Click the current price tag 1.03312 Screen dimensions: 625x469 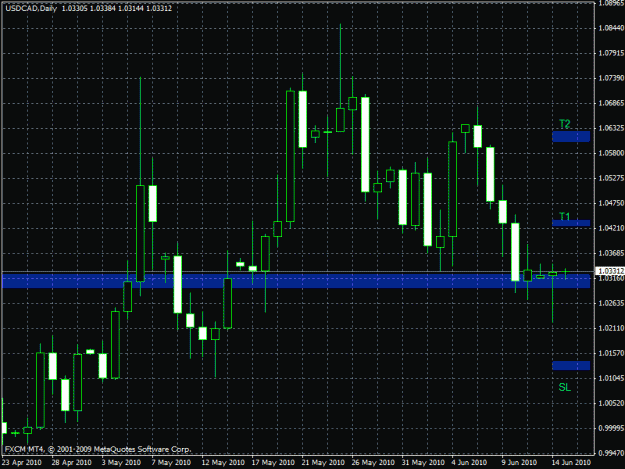pos(609,271)
